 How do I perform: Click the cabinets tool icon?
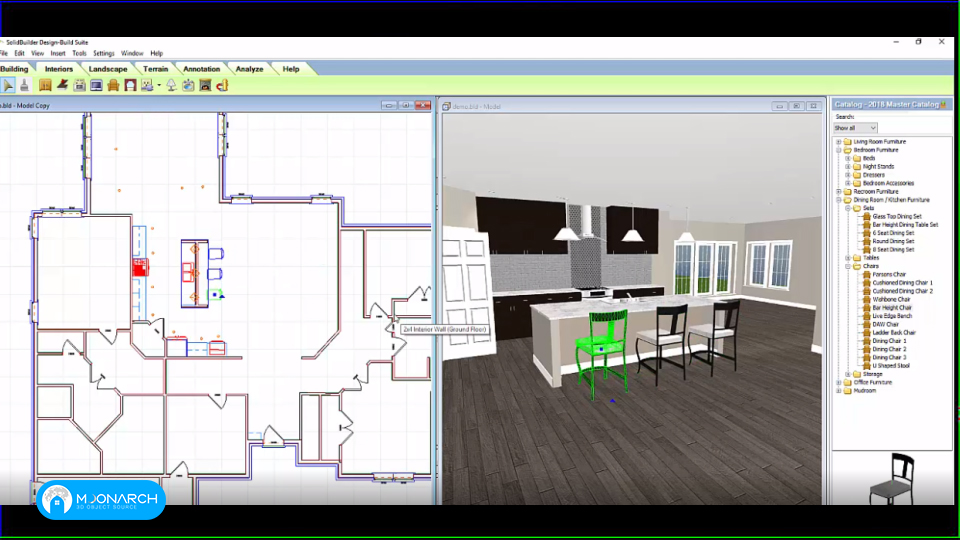pyautogui.click(x=45, y=86)
